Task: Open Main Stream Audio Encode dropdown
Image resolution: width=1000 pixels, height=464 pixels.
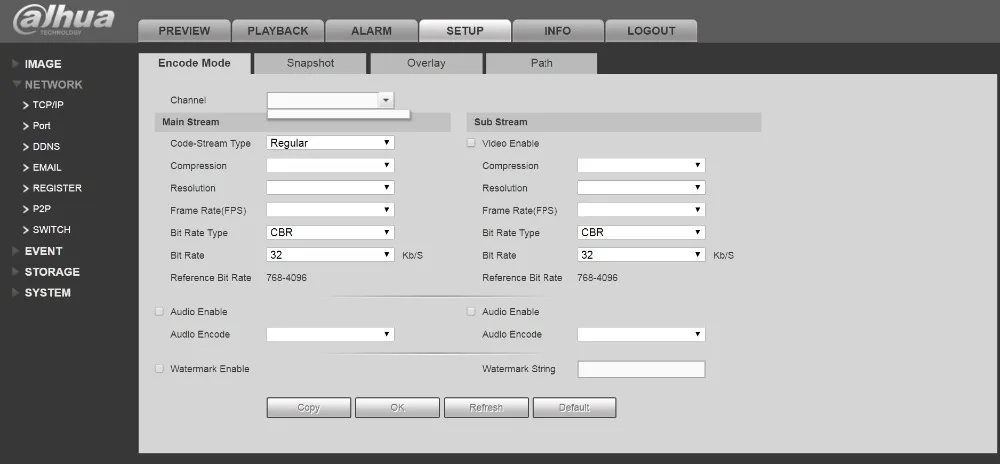Action: click(x=330, y=334)
